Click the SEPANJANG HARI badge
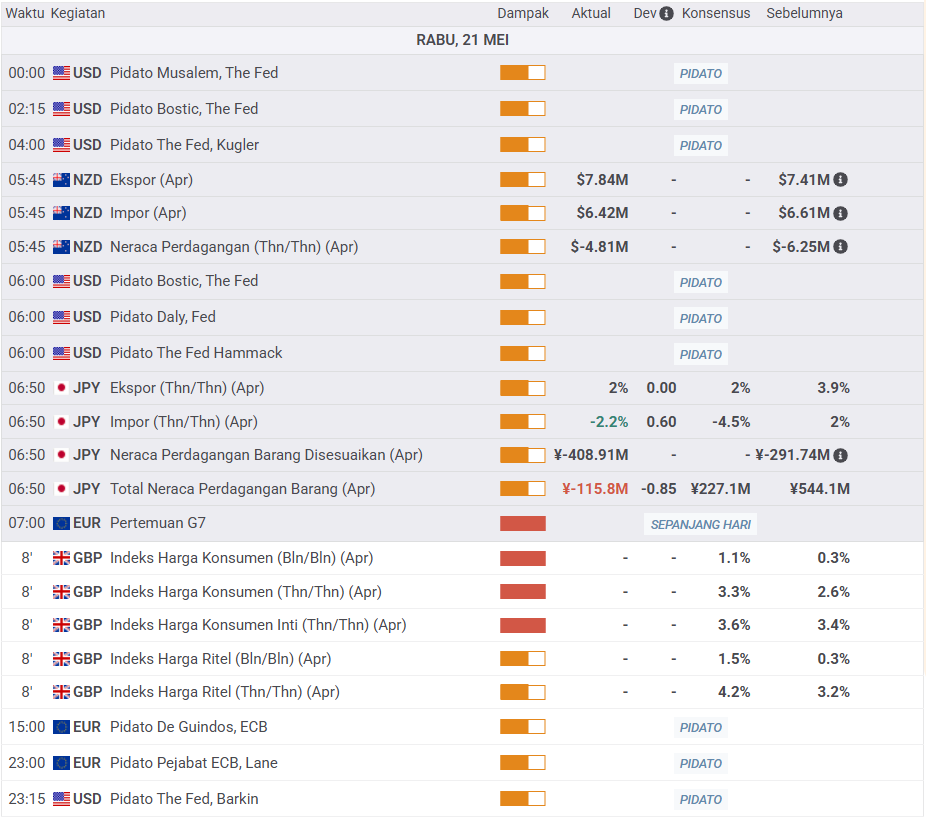 [700, 524]
